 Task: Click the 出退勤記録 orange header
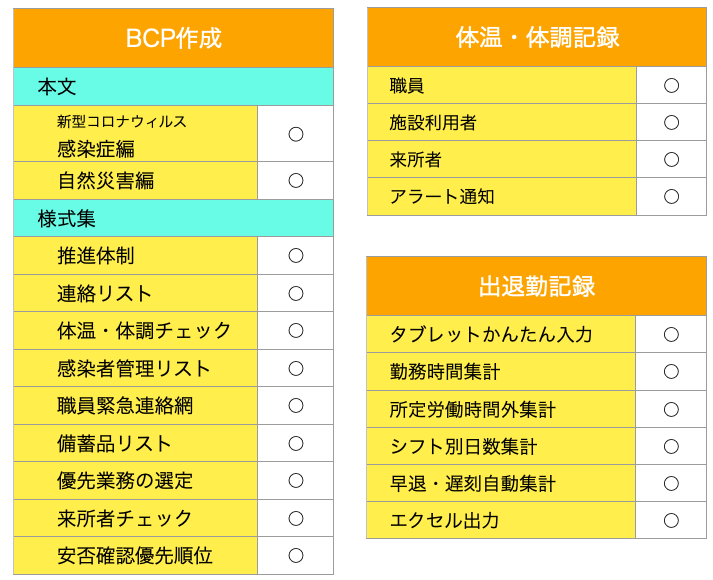pos(536,286)
